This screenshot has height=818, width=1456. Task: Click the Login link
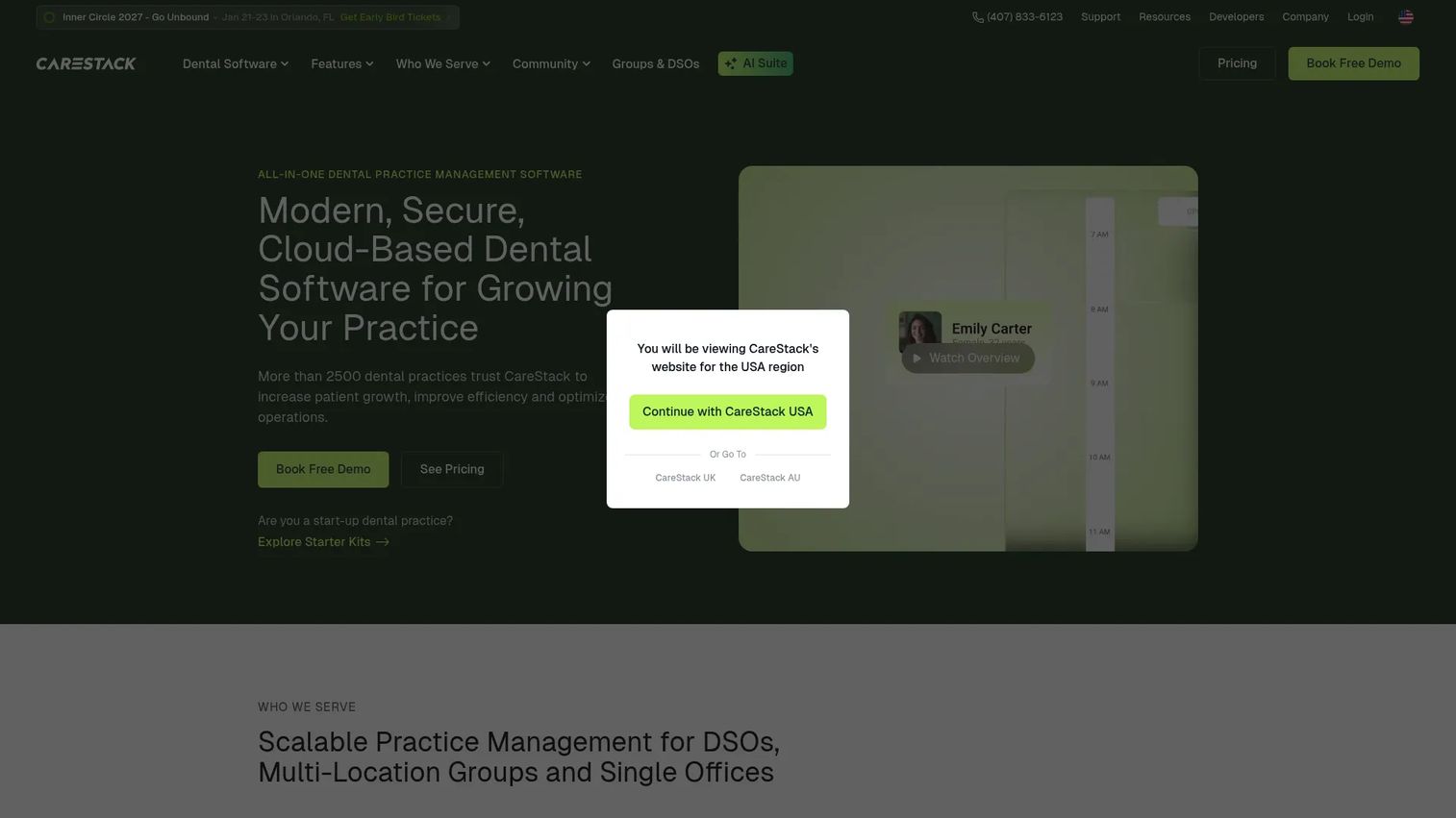(x=1360, y=17)
